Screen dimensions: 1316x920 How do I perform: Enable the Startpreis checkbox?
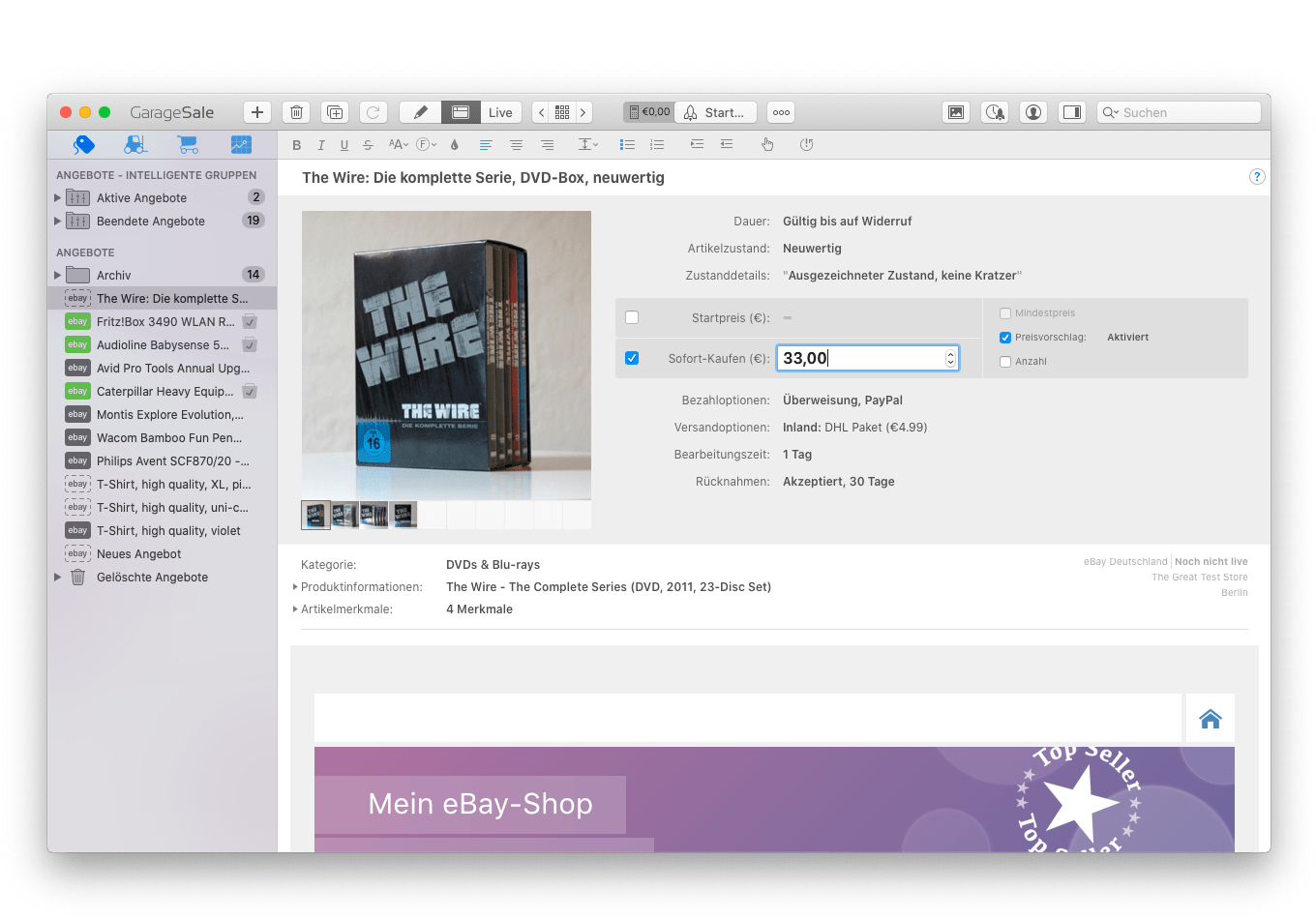[632, 317]
